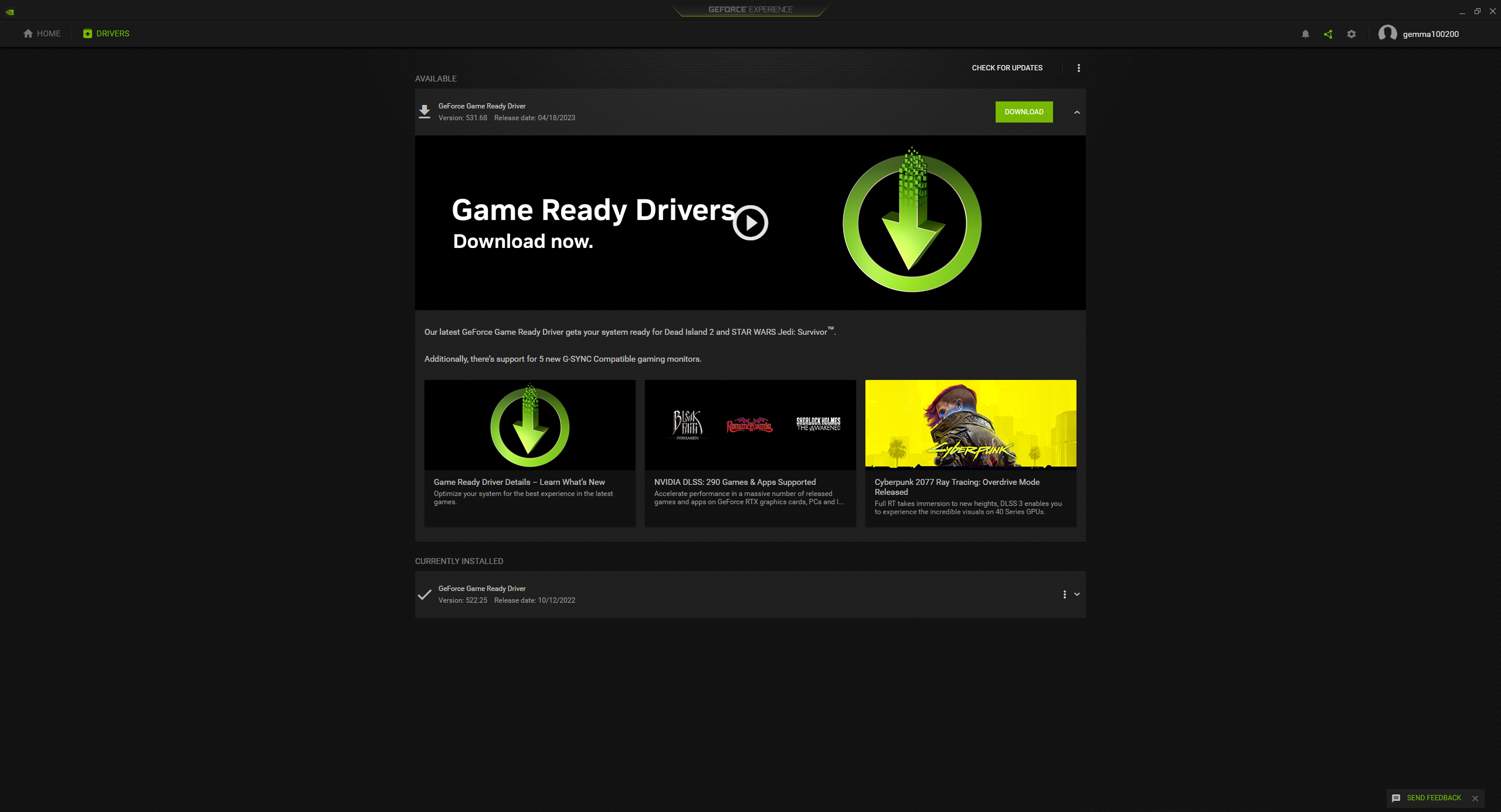1501x812 pixels.
Task: Click the DOWNLOAD button
Action: 1024,112
